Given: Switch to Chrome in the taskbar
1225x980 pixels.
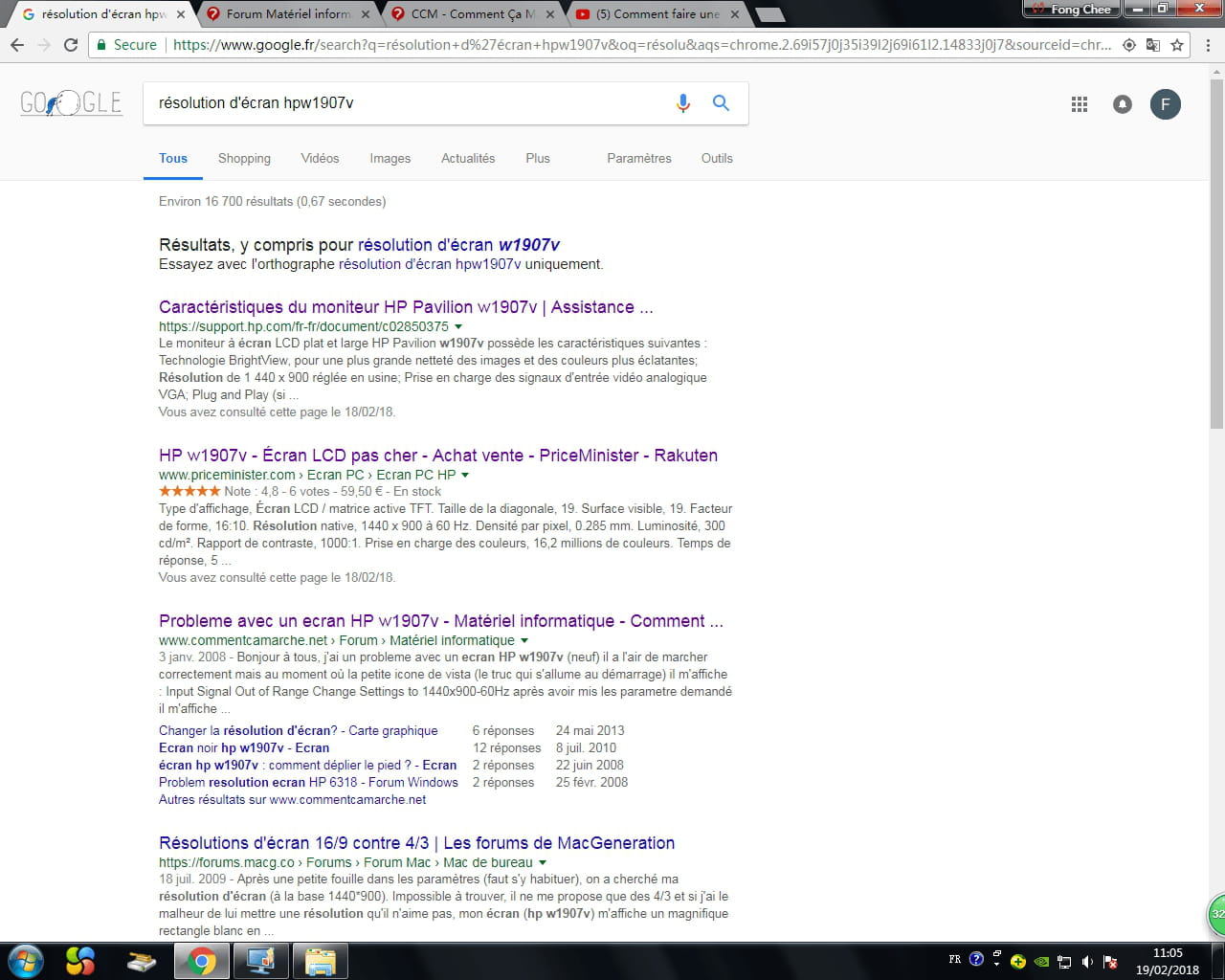Looking at the screenshot, I should (201, 961).
